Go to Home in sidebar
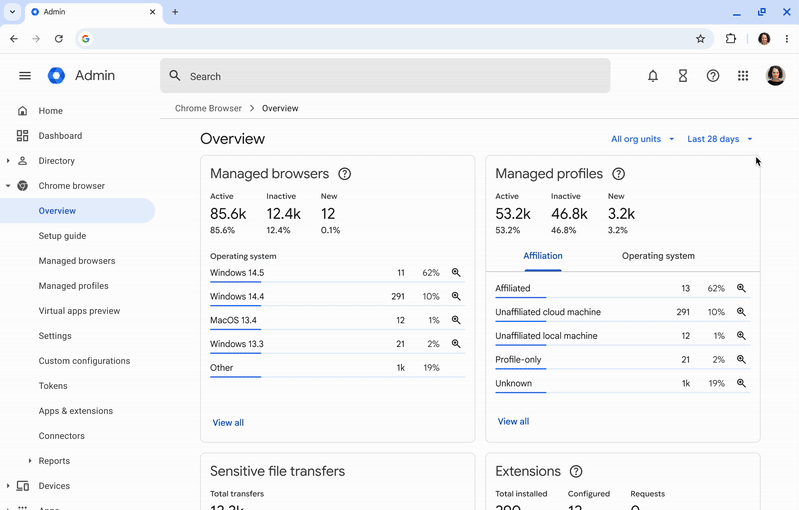 tap(50, 111)
